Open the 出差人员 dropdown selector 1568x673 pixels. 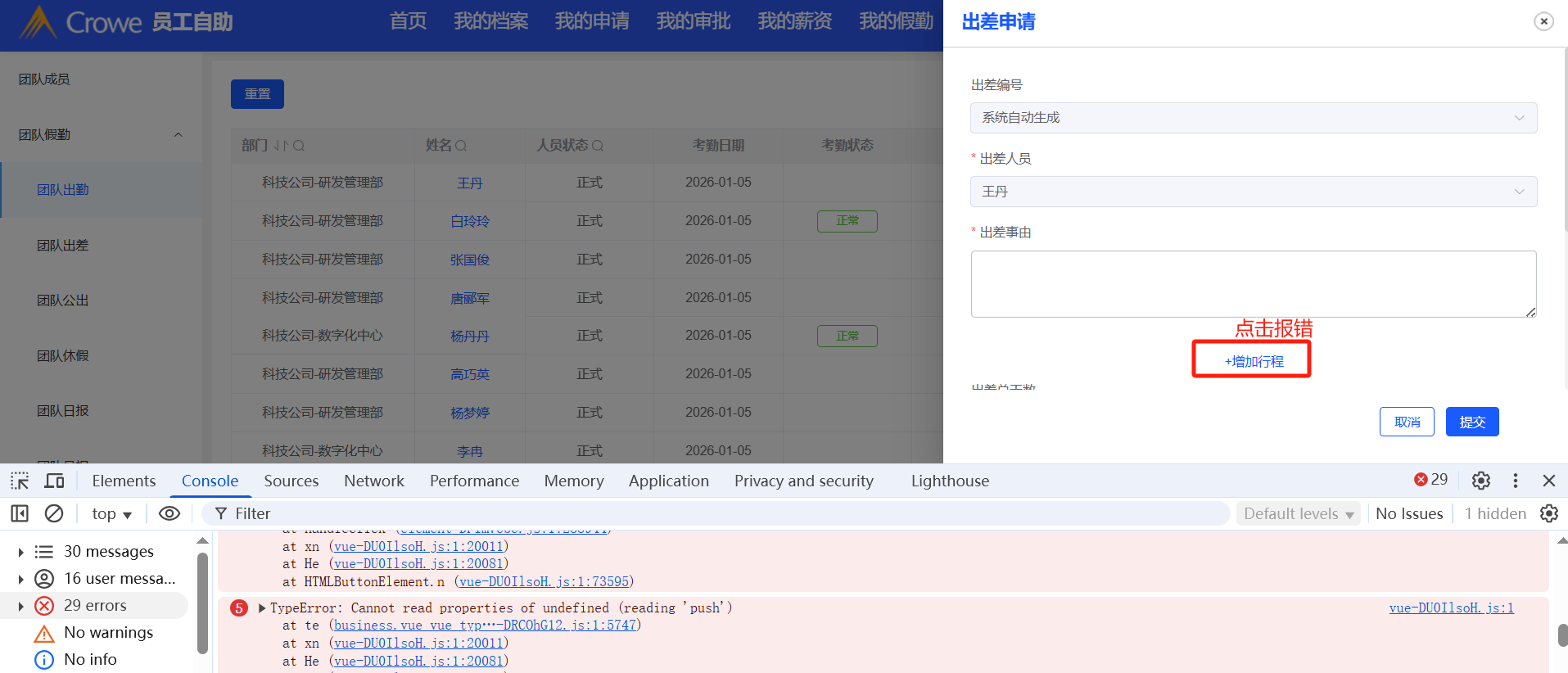tap(1253, 192)
